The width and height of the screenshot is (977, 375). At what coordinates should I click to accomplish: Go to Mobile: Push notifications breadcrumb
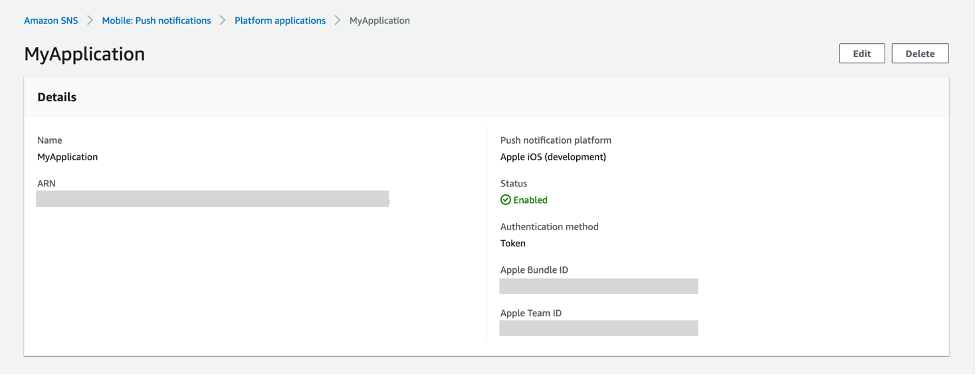click(156, 21)
